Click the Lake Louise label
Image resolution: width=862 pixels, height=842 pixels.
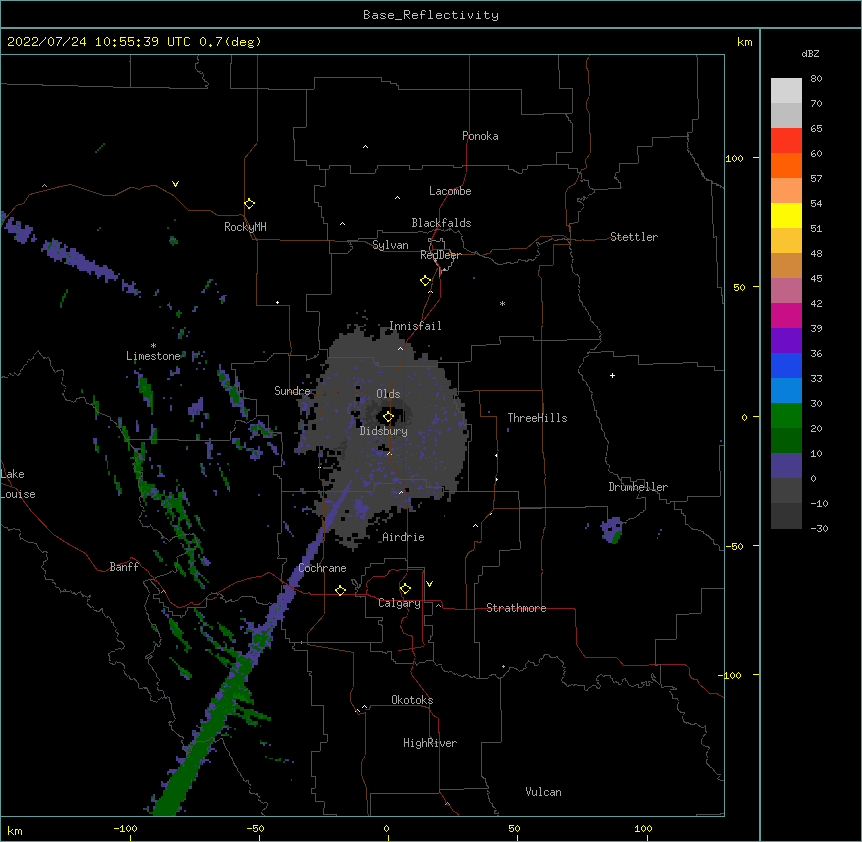[x=18, y=484]
